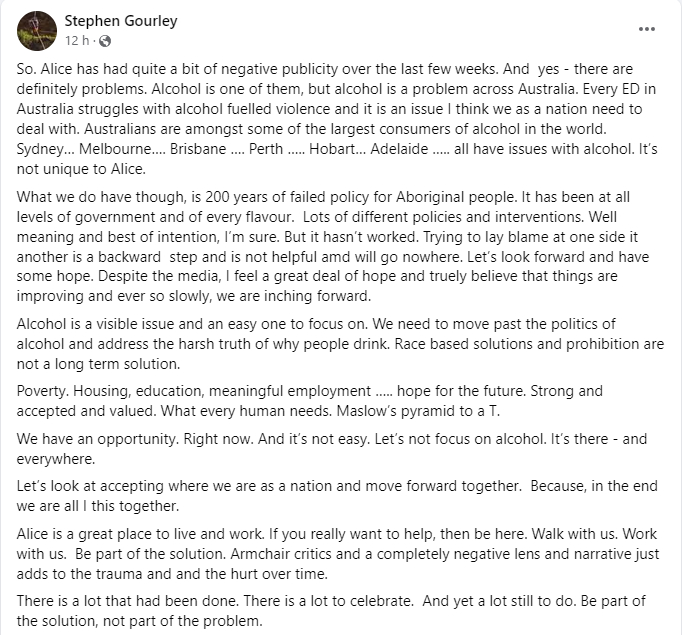Click the Stephen Gourley name link
The image size is (682, 635).
pos(121,21)
